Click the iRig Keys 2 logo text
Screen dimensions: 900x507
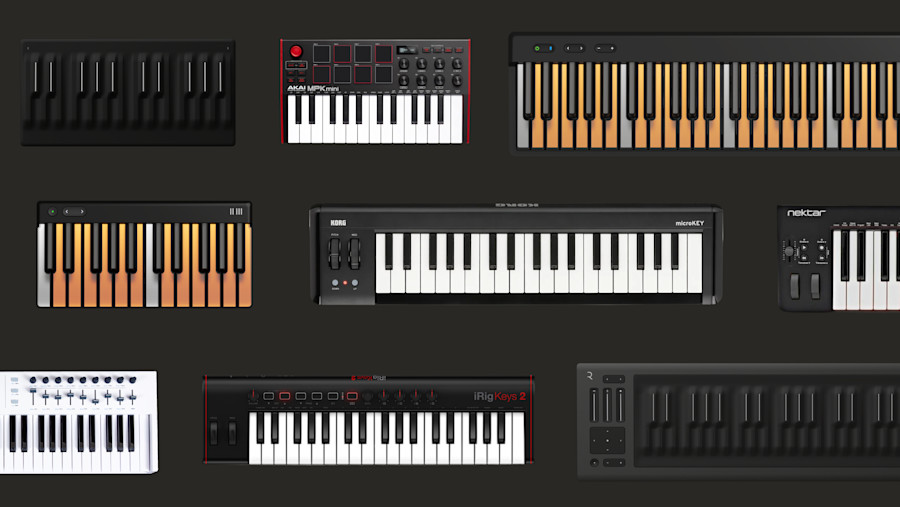499,396
